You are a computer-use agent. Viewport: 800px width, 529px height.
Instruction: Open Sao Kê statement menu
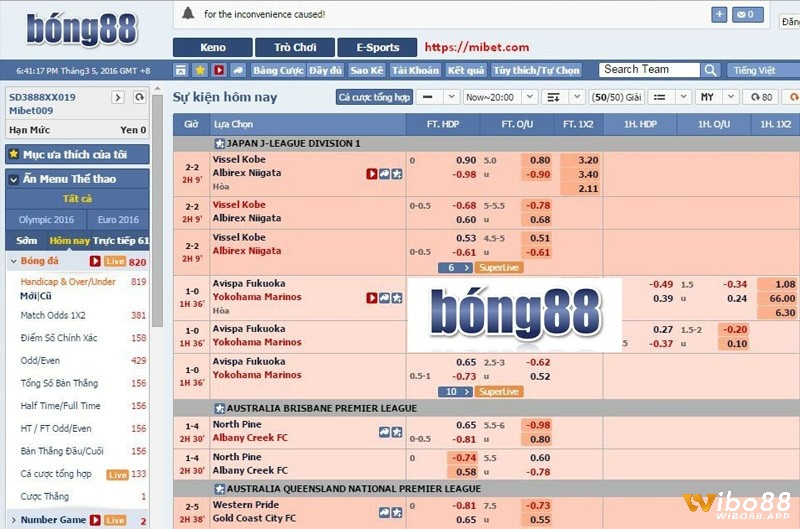click(x=366, y=70)
